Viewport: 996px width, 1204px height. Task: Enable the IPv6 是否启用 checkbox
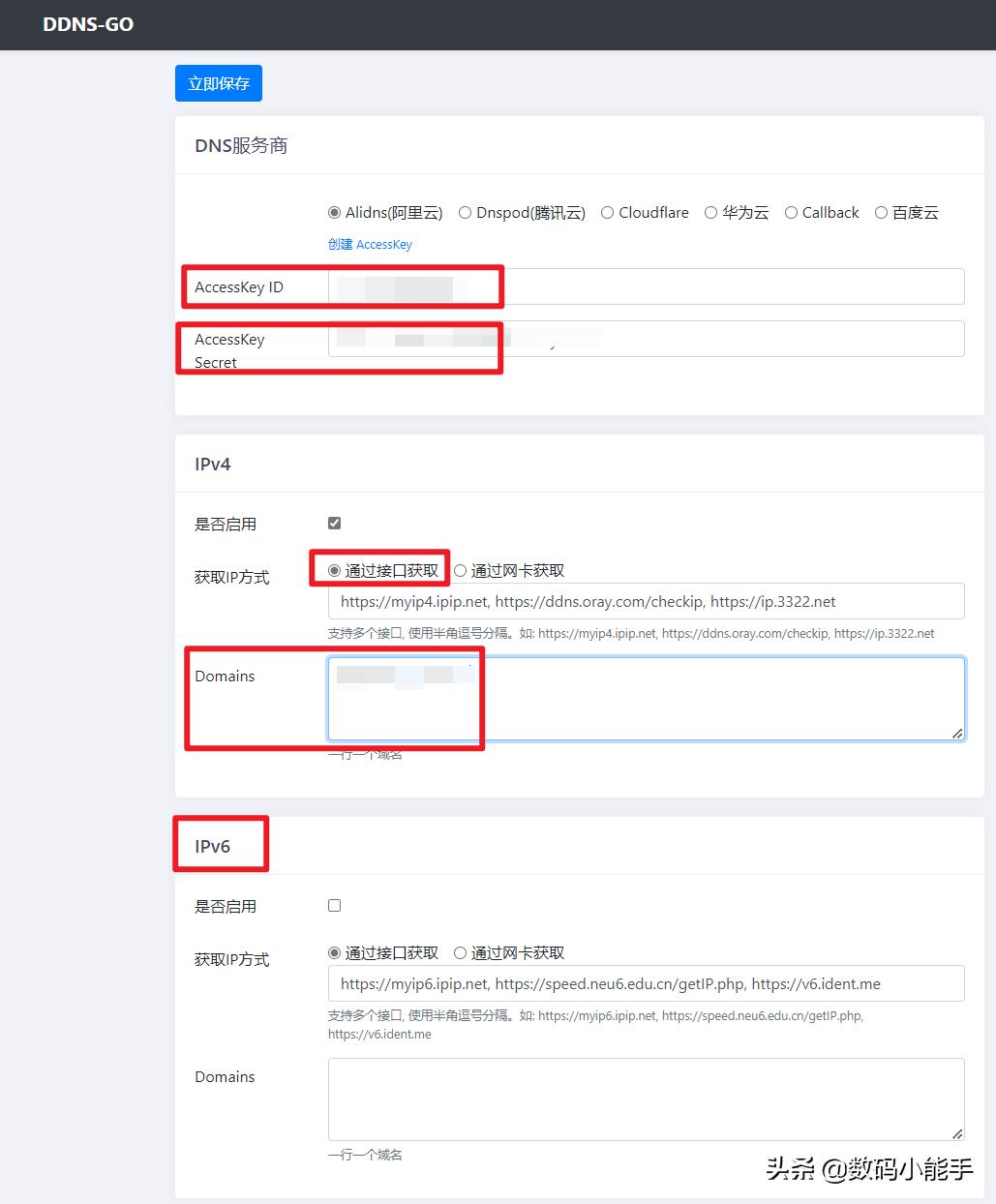pos(333,905)
